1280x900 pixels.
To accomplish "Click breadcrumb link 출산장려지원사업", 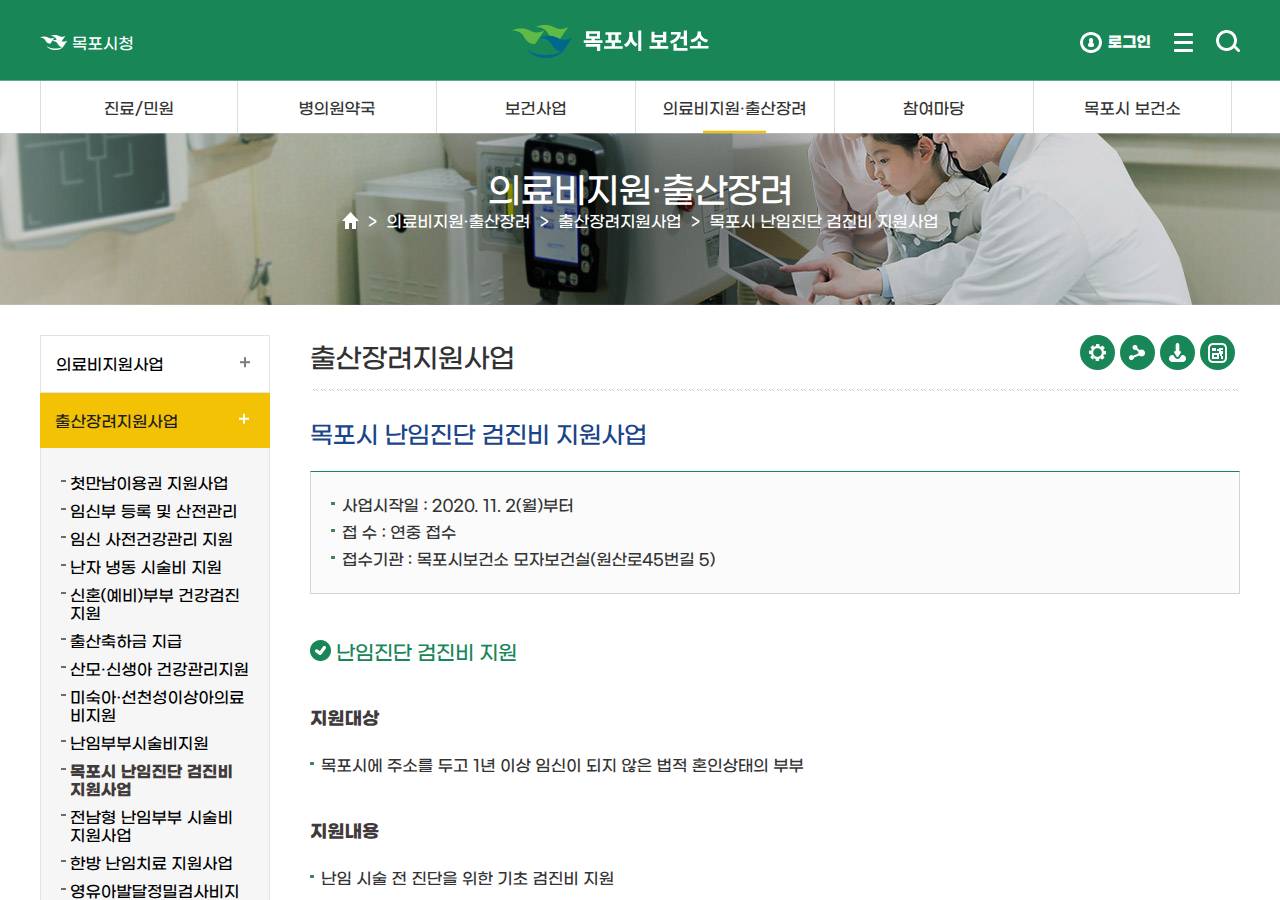I will point(620,221).
